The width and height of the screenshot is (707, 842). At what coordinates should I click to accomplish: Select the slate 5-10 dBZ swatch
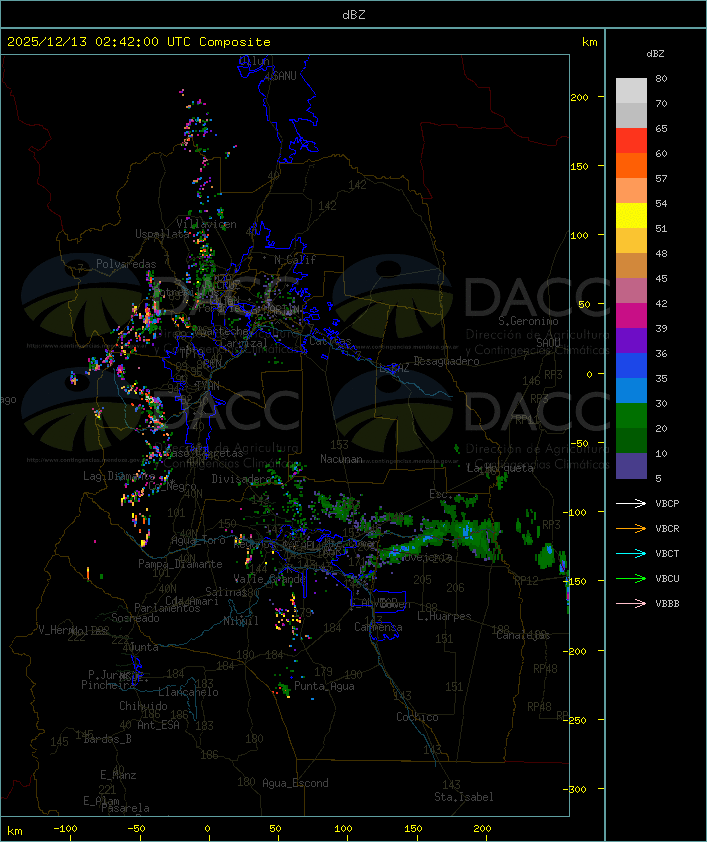click(631, 466)
